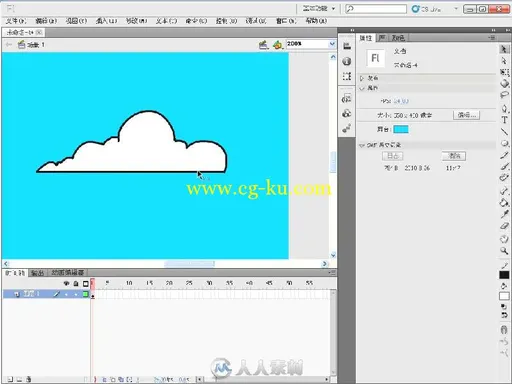Open the Properties panel options menu
Image resolution: width=512 pixels, height=384 pixels.
(493, 38)
